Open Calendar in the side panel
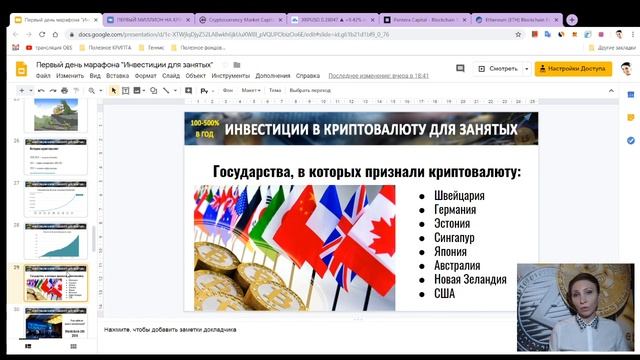Screen dimensions: 640x360 (631, 95)
